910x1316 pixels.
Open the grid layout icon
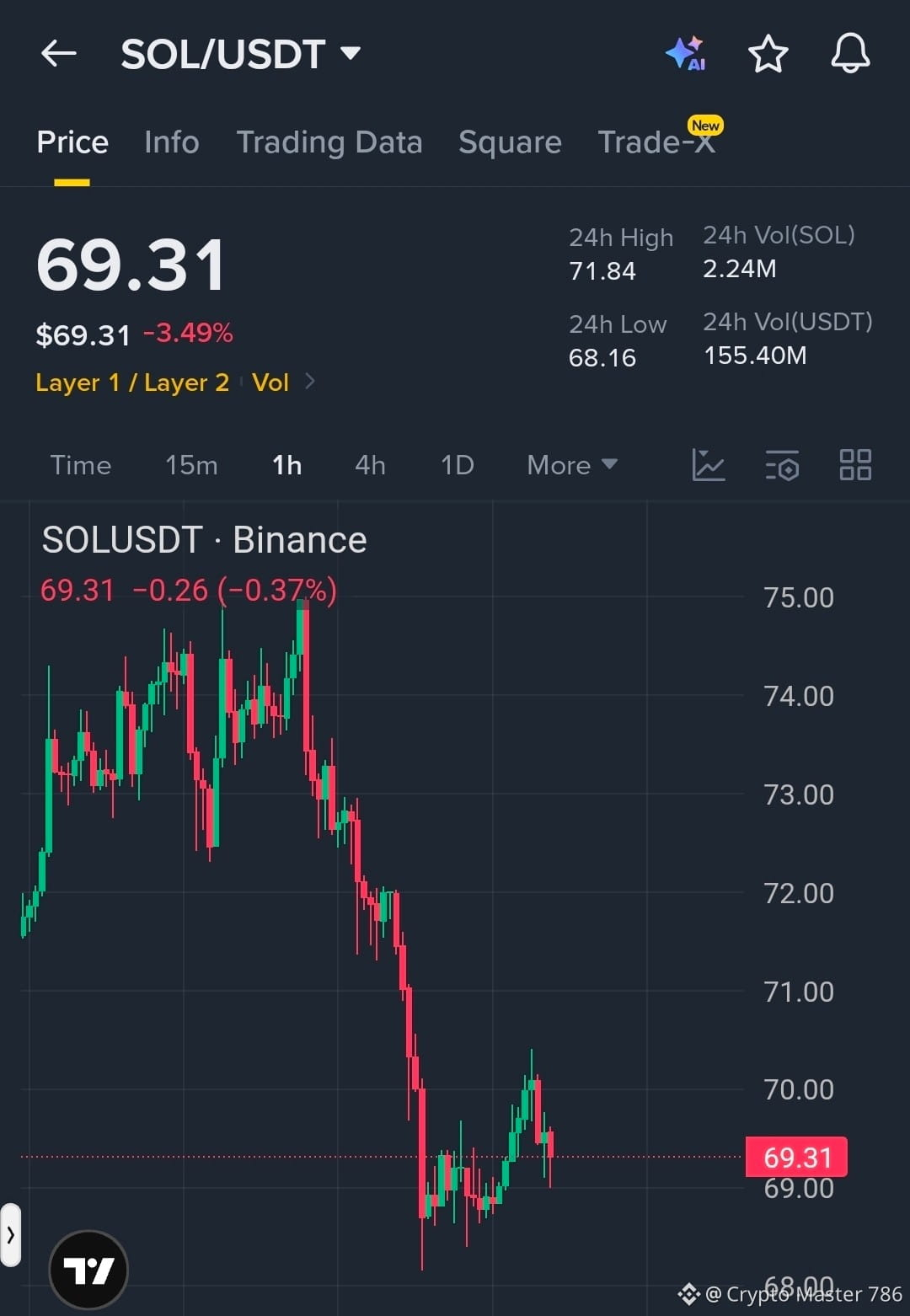pyautogui.click(x=855, y=465)
